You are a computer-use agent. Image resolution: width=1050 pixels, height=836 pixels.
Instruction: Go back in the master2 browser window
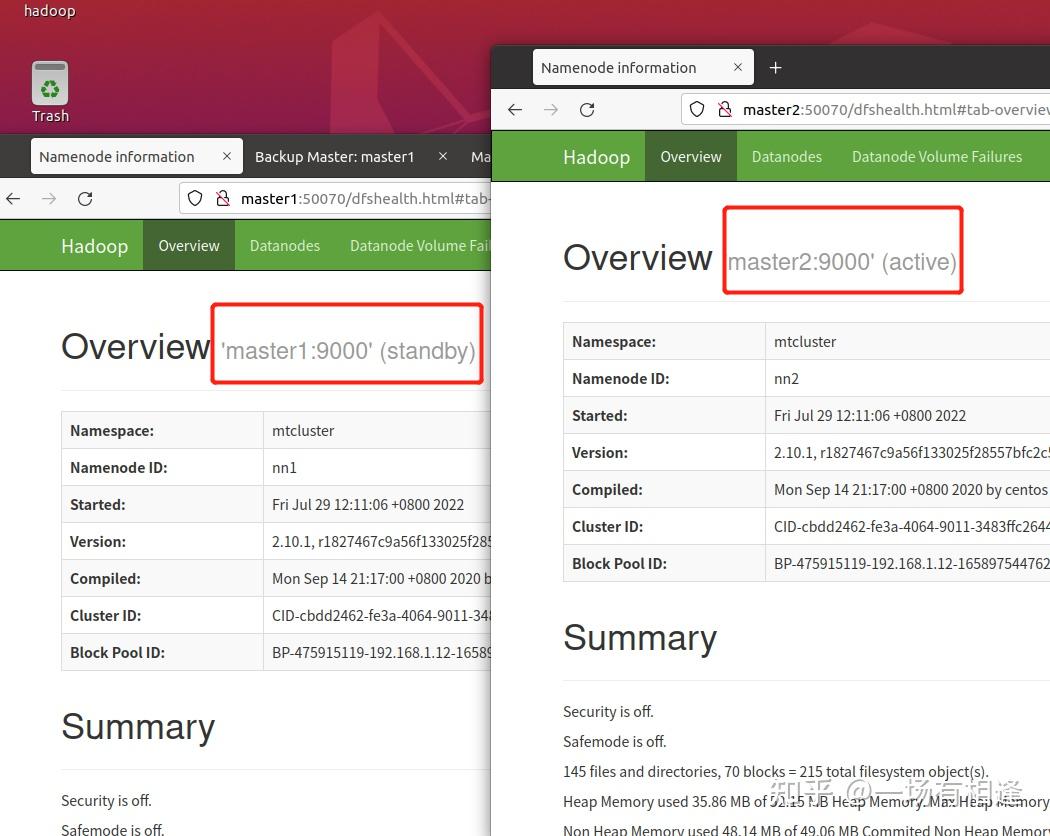[515, 110]
